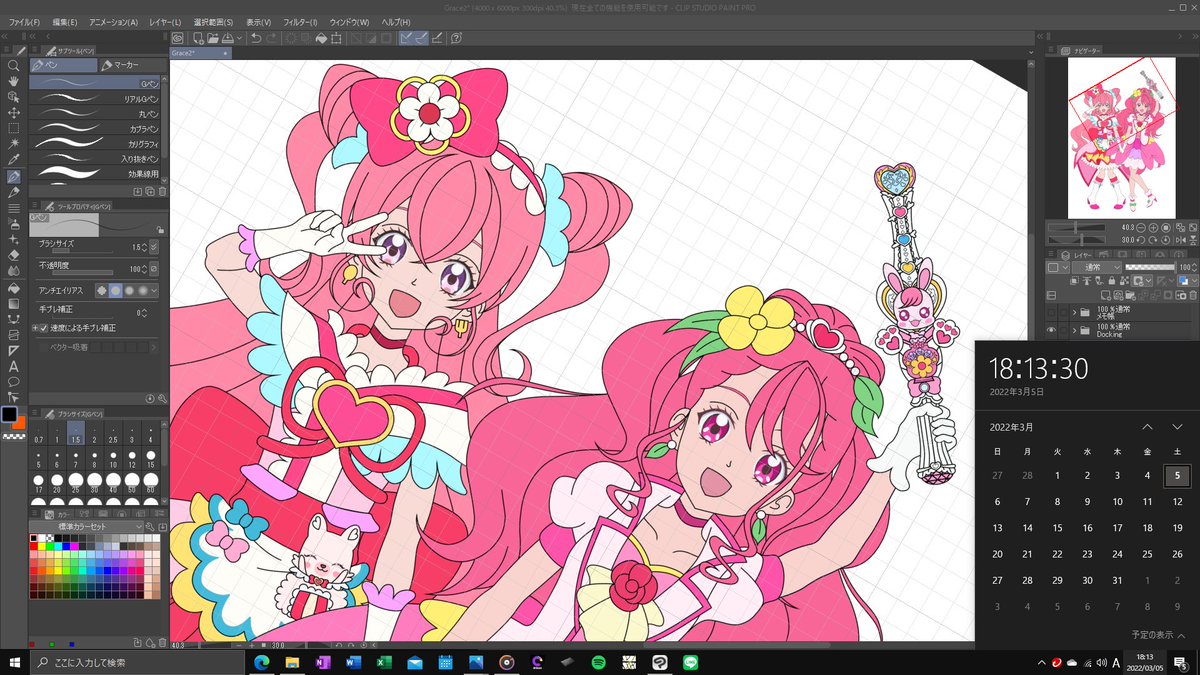Select the Balloon tool
Viewport: 1200px width, 675px height.
[x=13, y=382]
